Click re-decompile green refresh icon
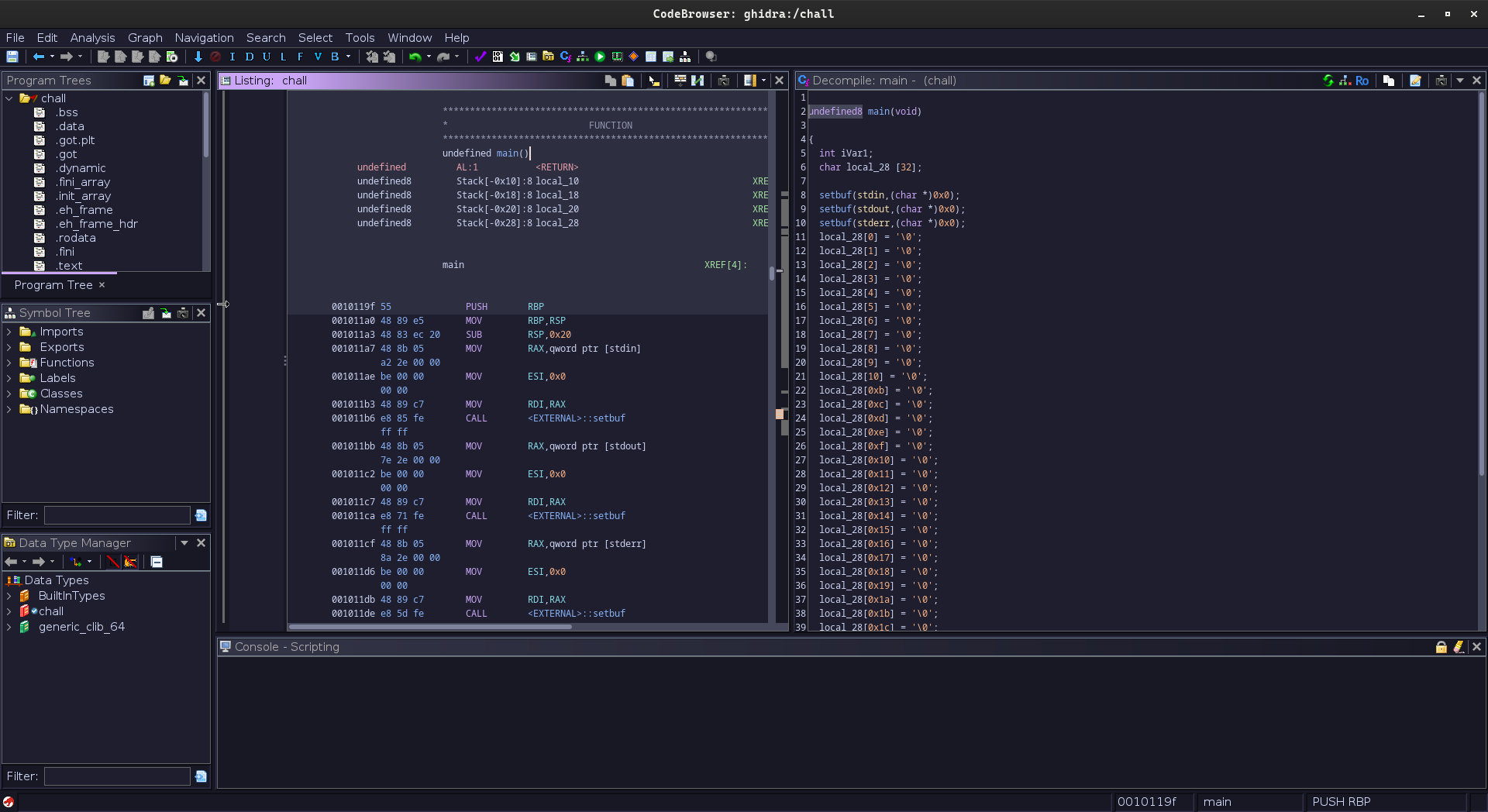 point(1328,81)
